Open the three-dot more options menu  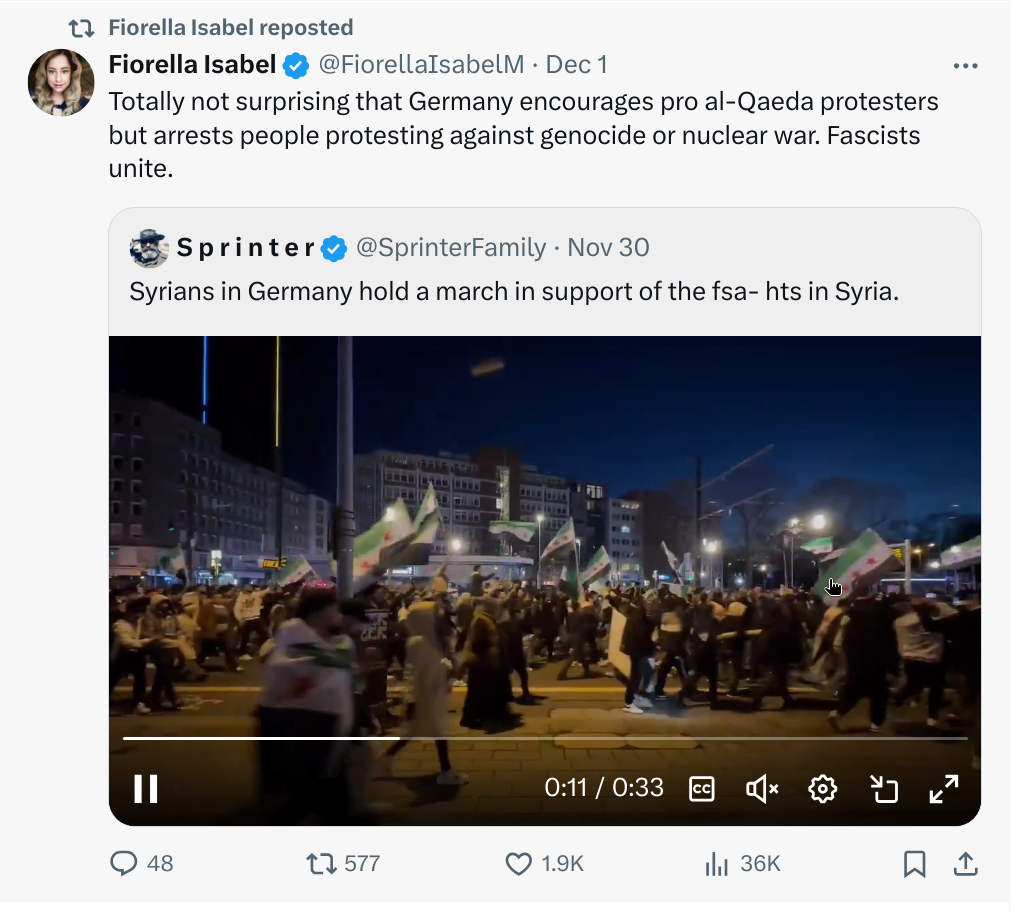965,66
